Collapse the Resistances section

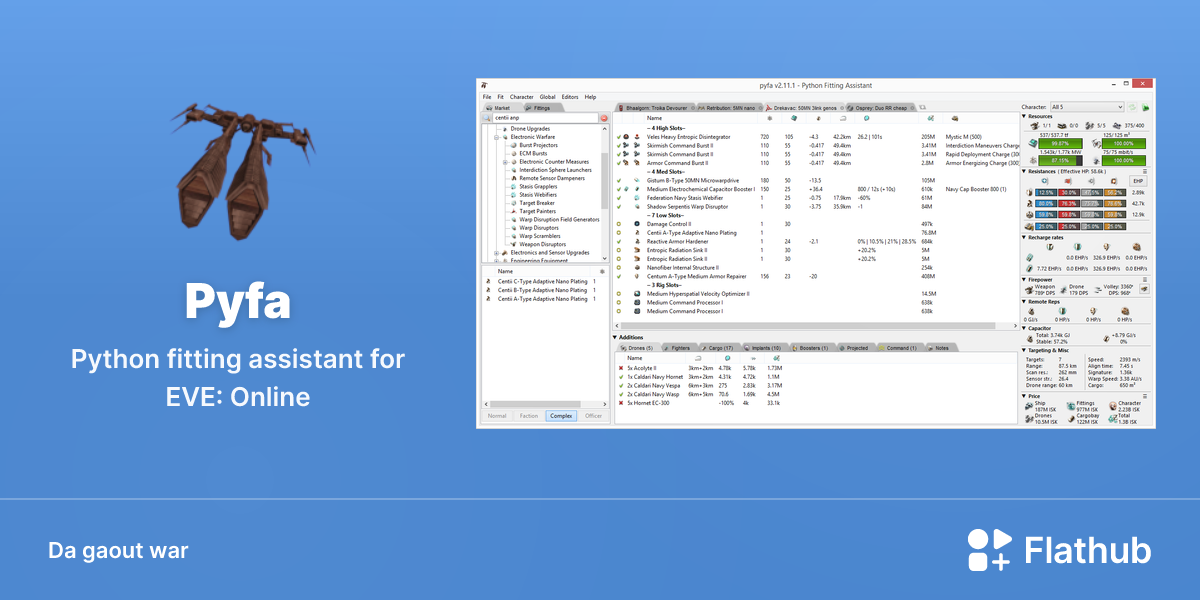[x=1024, y=171]
